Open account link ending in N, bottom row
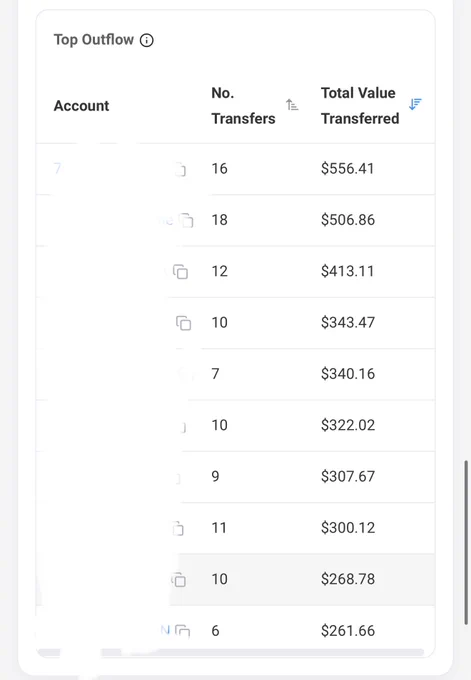Screen dimensions: 471x680 165,630
